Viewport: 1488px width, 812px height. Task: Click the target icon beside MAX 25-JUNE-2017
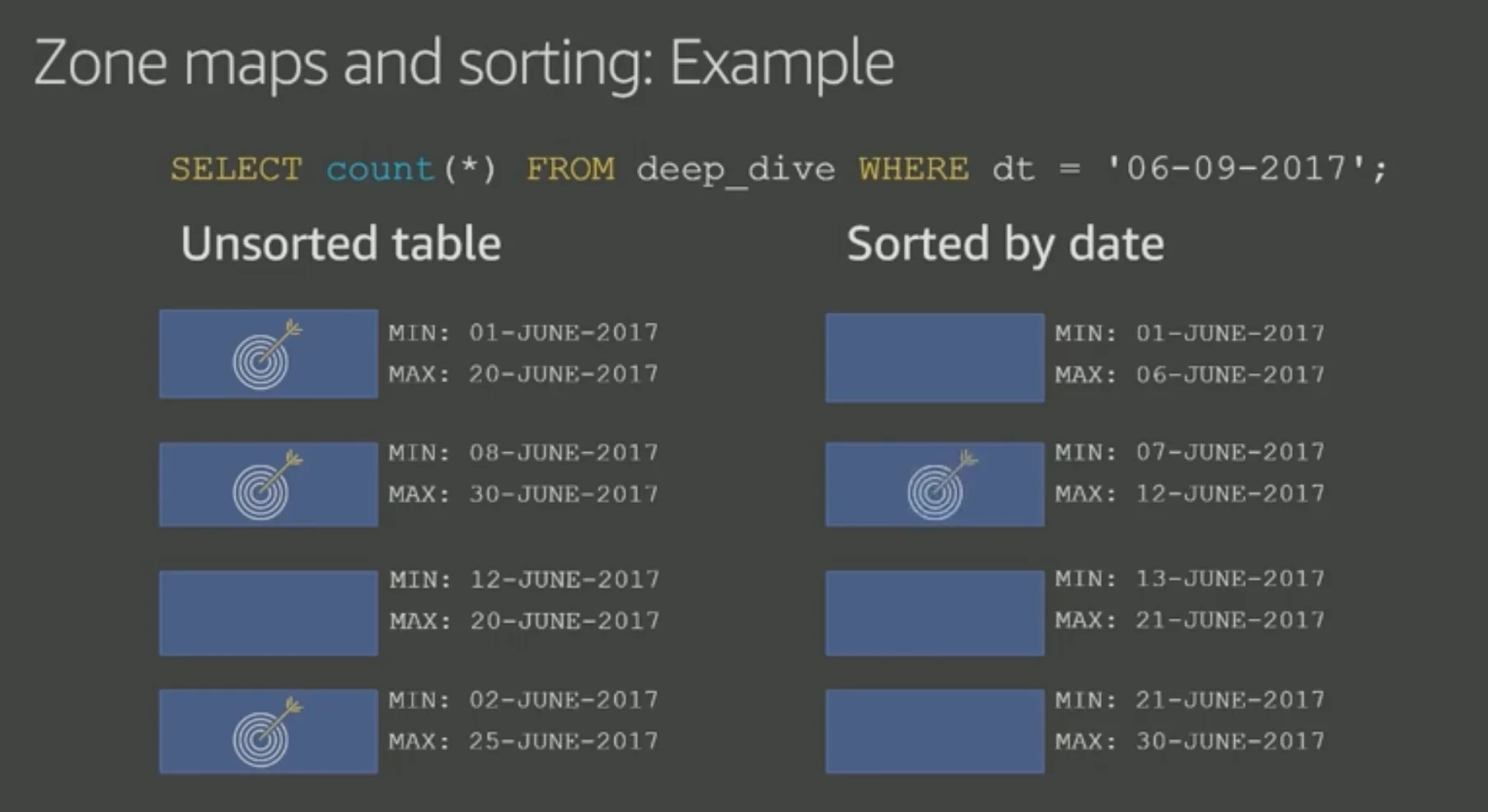264,733
